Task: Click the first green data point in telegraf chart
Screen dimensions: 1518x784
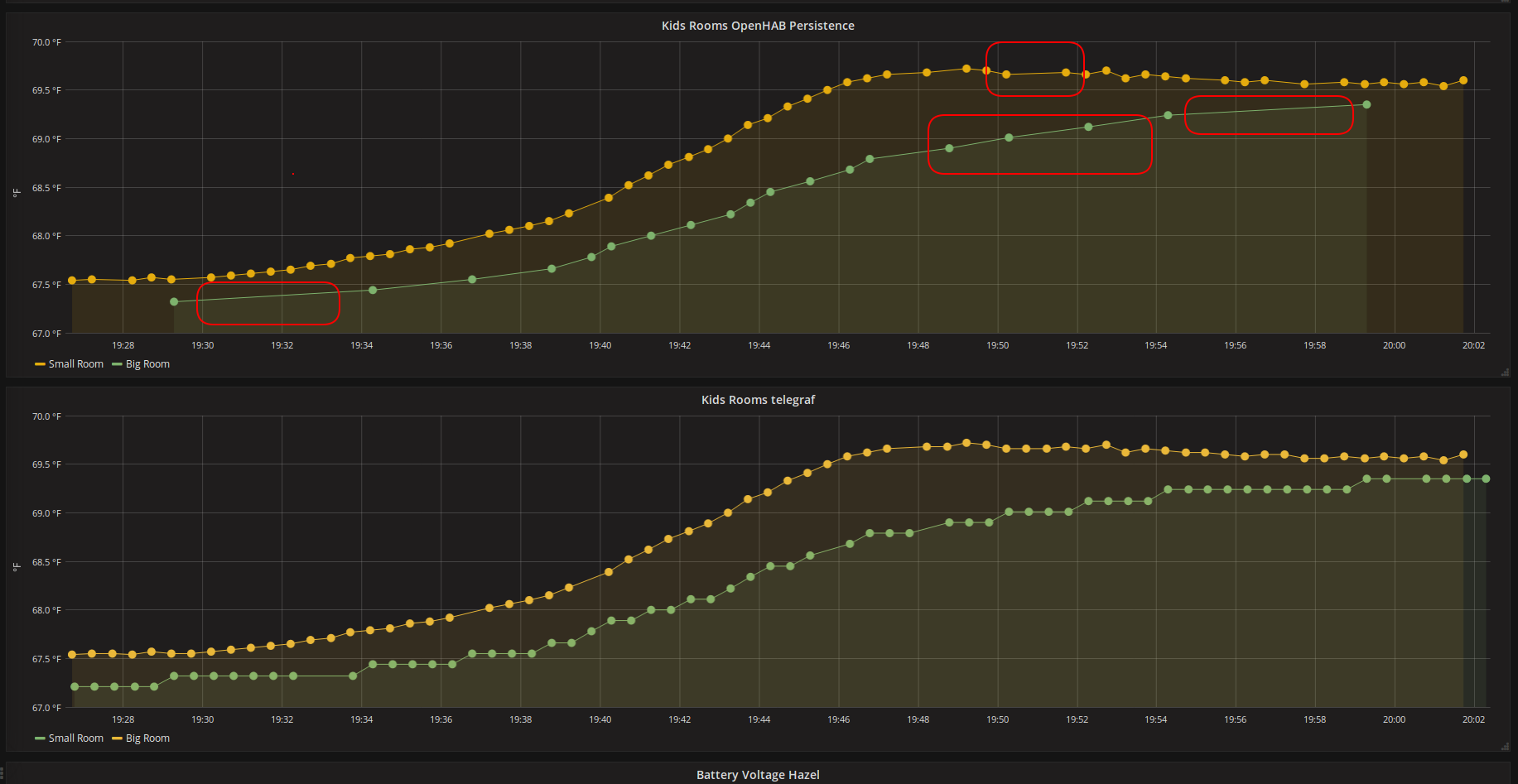Action: point(75,686)
